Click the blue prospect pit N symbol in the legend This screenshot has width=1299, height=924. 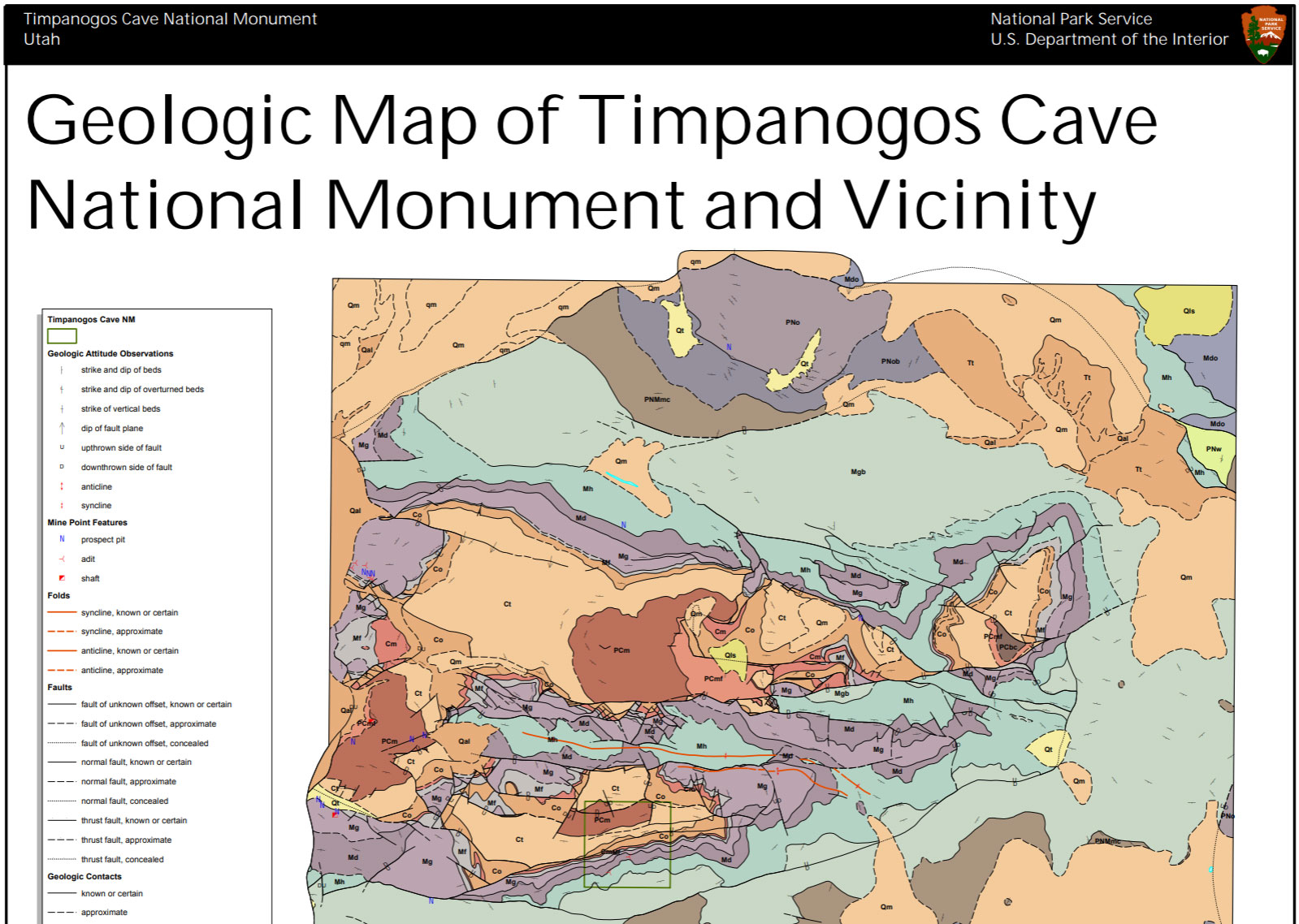click(62, 539)
